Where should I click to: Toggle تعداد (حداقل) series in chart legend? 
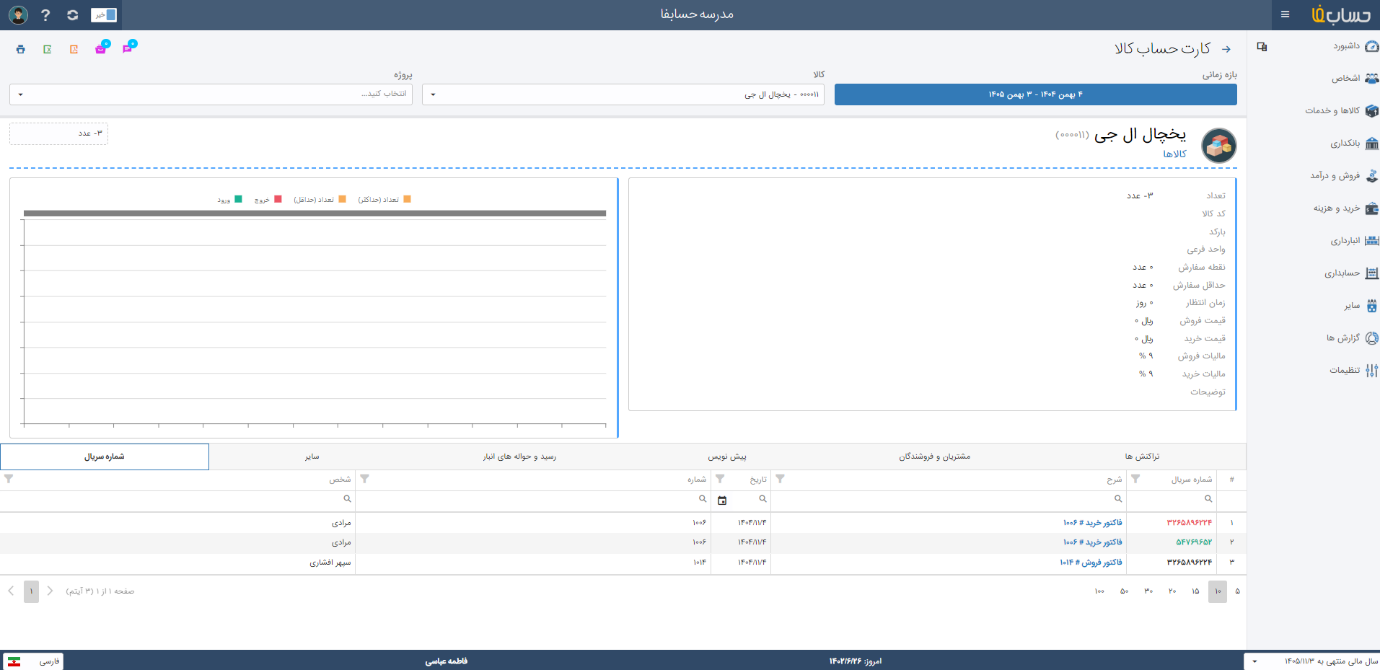pyautogui.click(x=320, y=200)
